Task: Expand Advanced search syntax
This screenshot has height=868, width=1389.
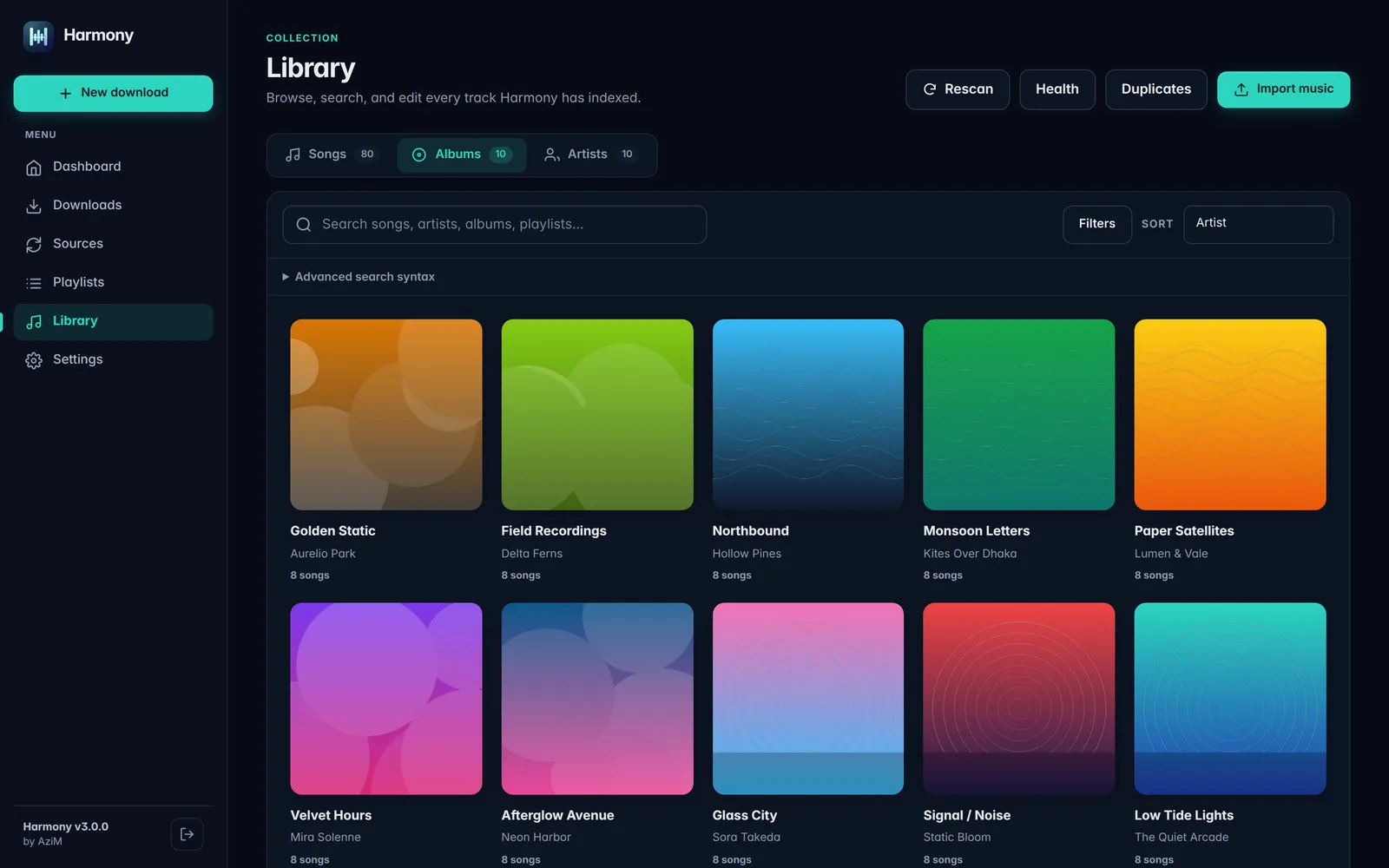Action: click(x=359, y=277)
